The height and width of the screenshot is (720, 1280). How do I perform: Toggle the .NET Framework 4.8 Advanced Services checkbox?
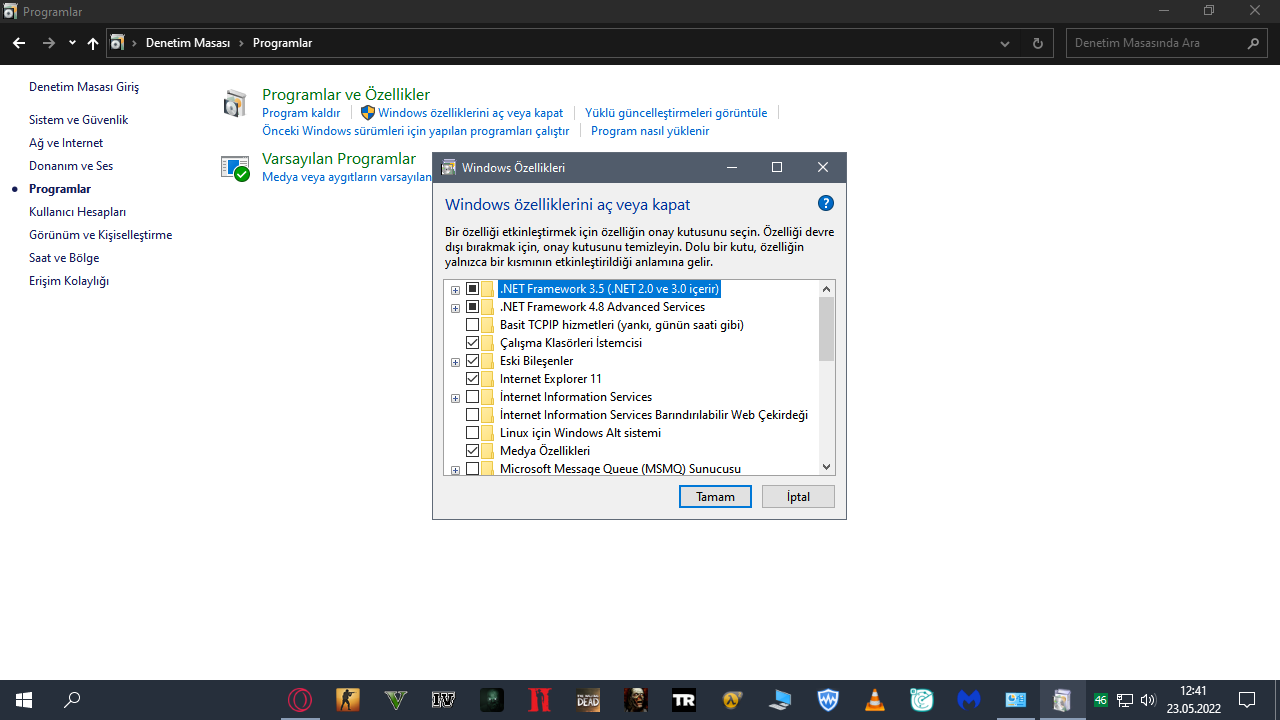(x=473, y=307)
